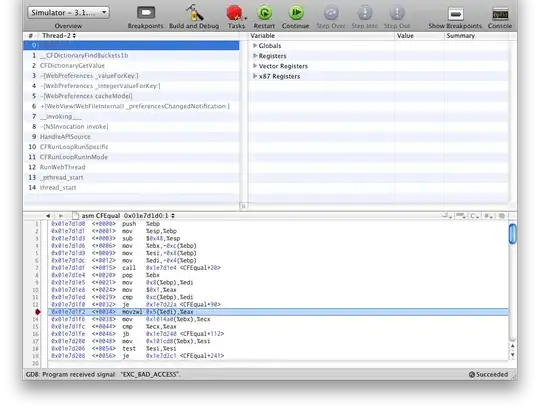Expand the Registers disclosure triangle
540x411 pixels.
(255, 56)
